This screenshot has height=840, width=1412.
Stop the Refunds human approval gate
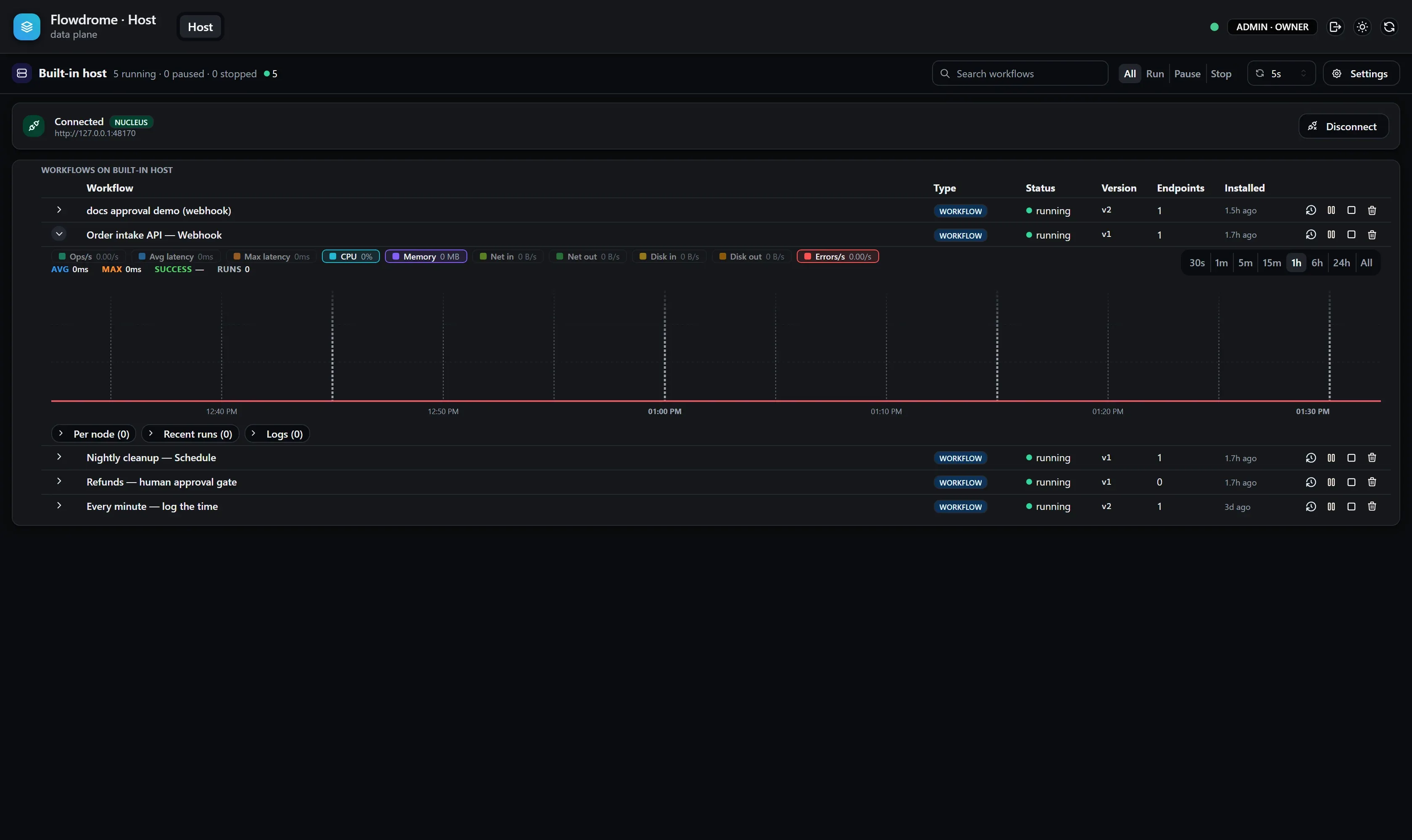click(1351, 482)
